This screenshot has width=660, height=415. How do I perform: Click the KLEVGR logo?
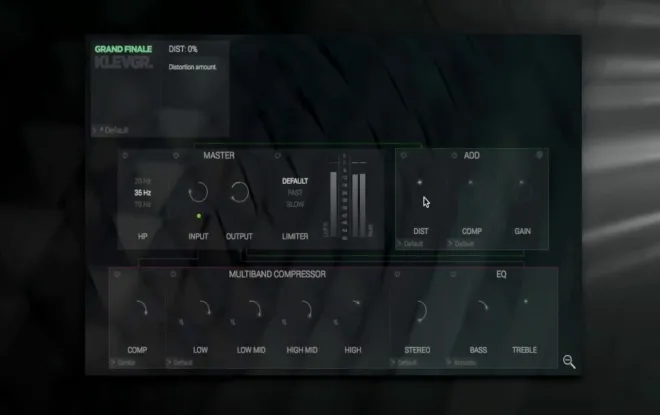pyautogui.click(x=124, y=63)
